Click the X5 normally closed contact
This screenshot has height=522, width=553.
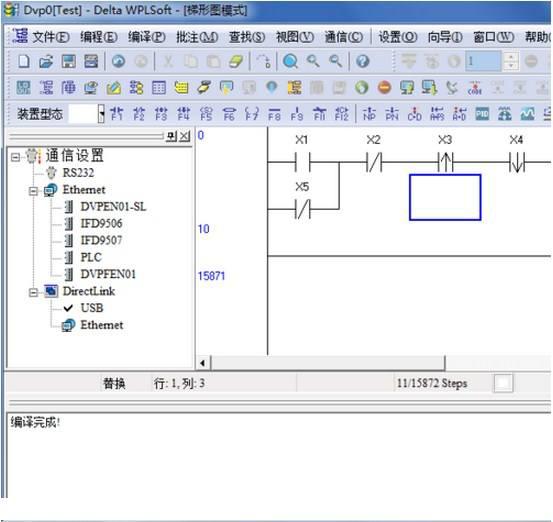[302, 209]
